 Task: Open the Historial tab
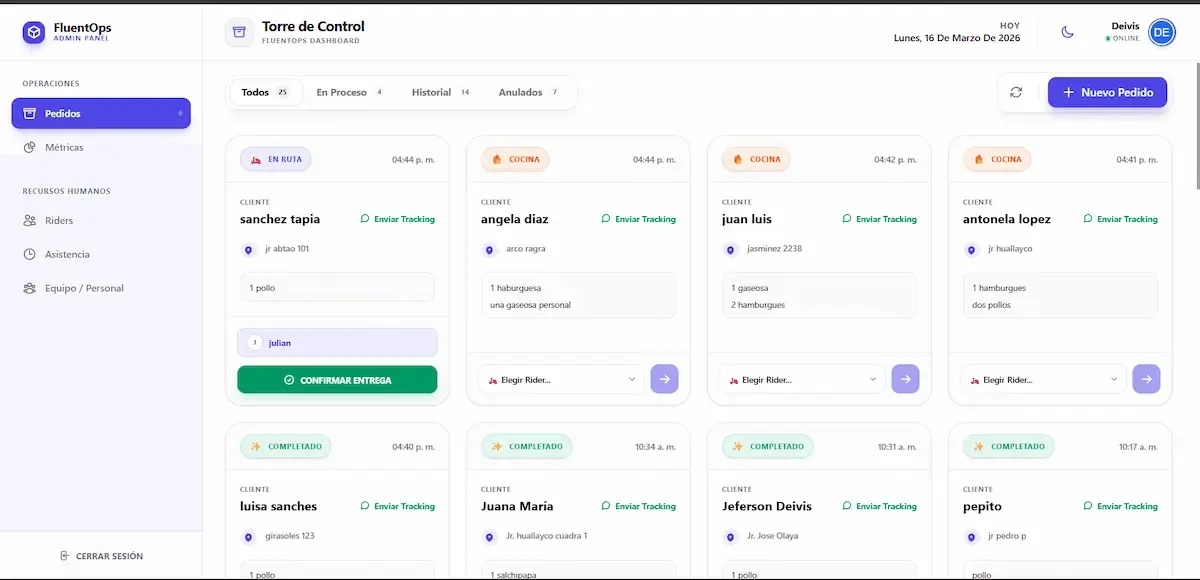click(439, 92)
